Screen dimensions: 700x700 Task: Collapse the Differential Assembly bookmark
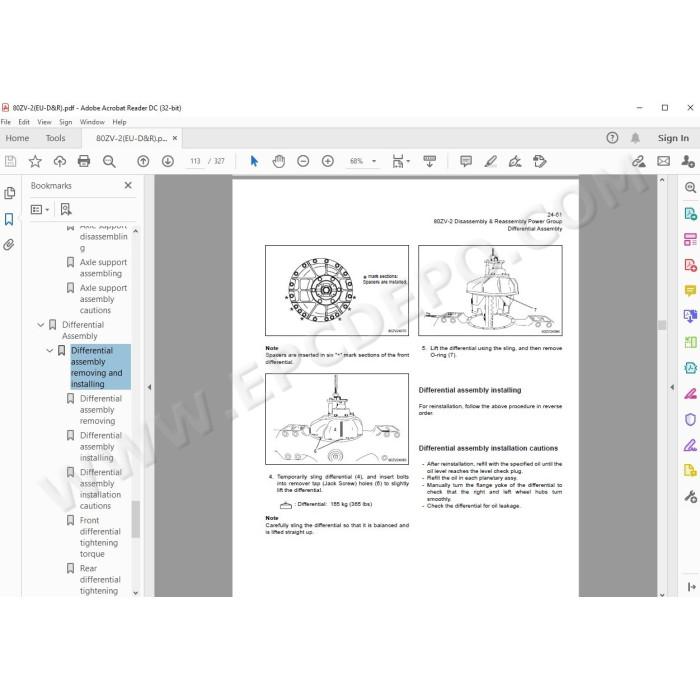tap(41, 325)
